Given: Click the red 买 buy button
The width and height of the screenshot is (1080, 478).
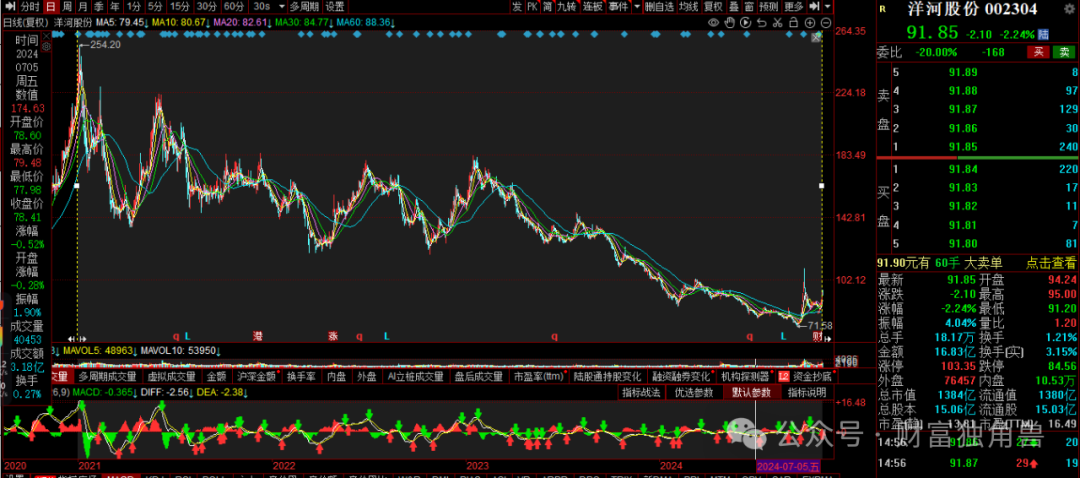Looking at the screenshot, I should 1038,52.
